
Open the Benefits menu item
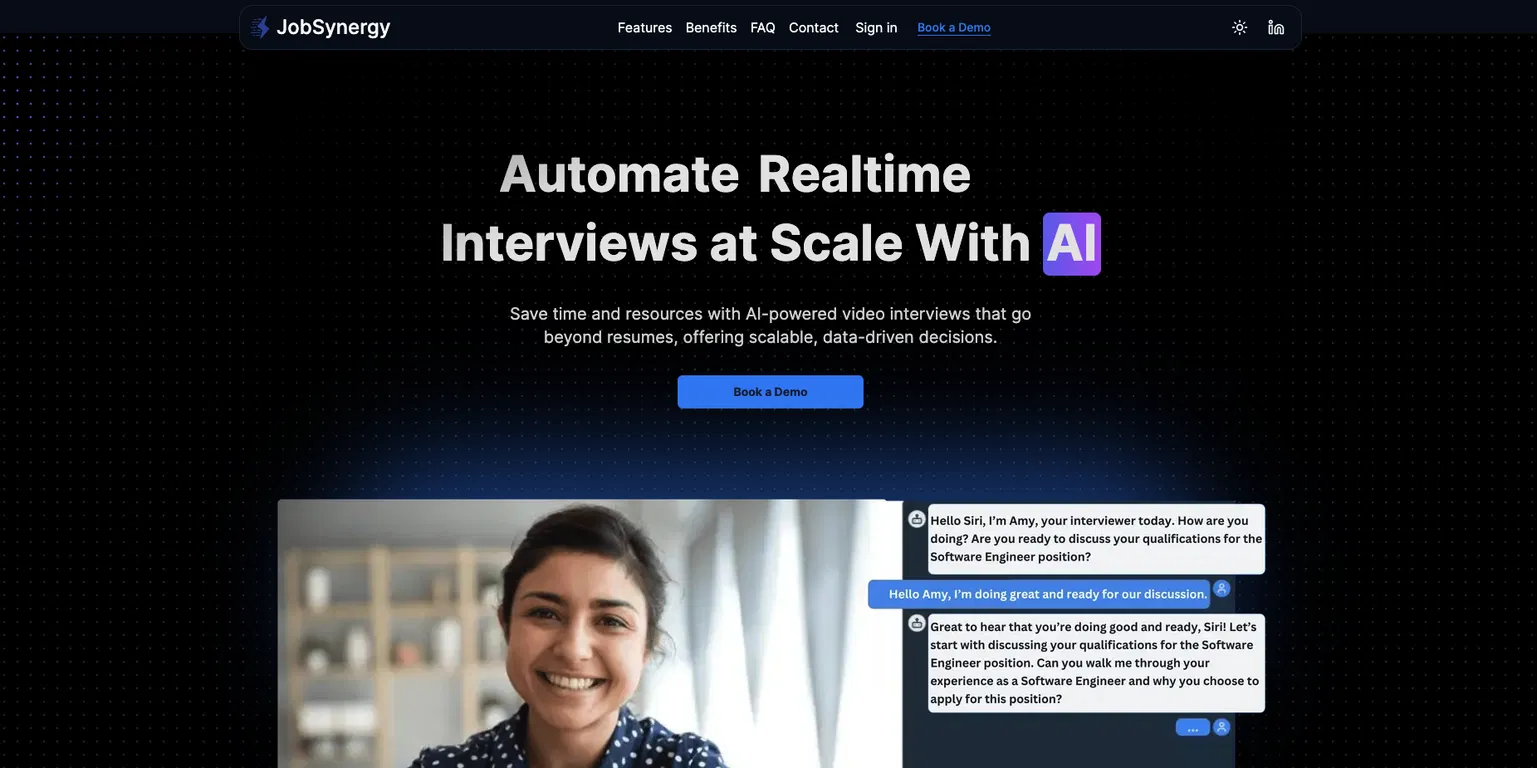pyautogui.click(x=711, y=27)
